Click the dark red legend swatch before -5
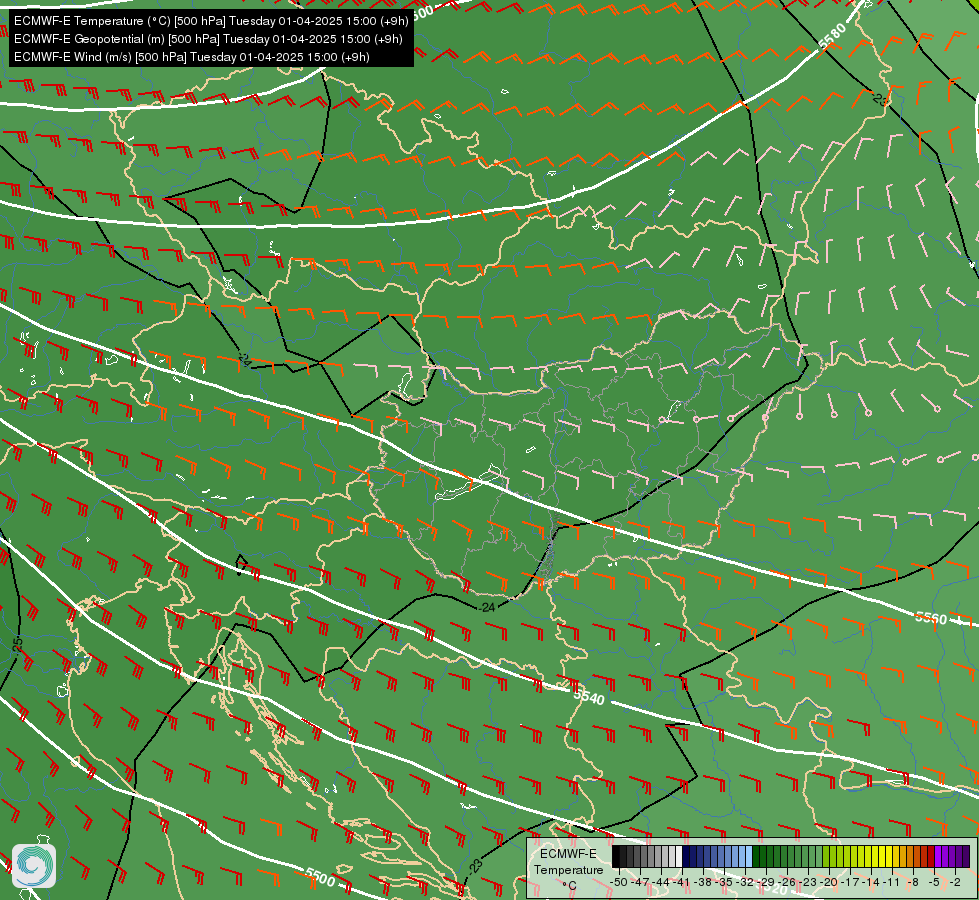 tap(931, 856)
